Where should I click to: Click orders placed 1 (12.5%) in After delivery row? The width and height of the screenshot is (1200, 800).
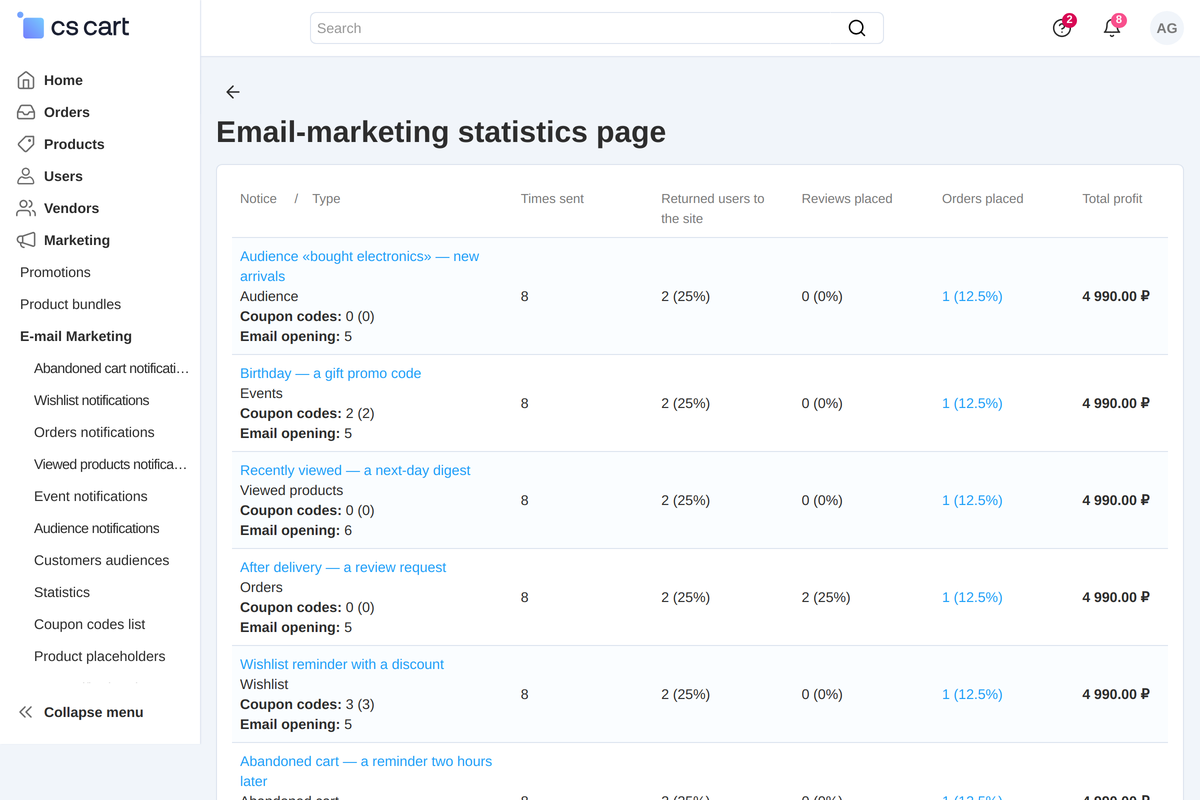pos(972,597)
